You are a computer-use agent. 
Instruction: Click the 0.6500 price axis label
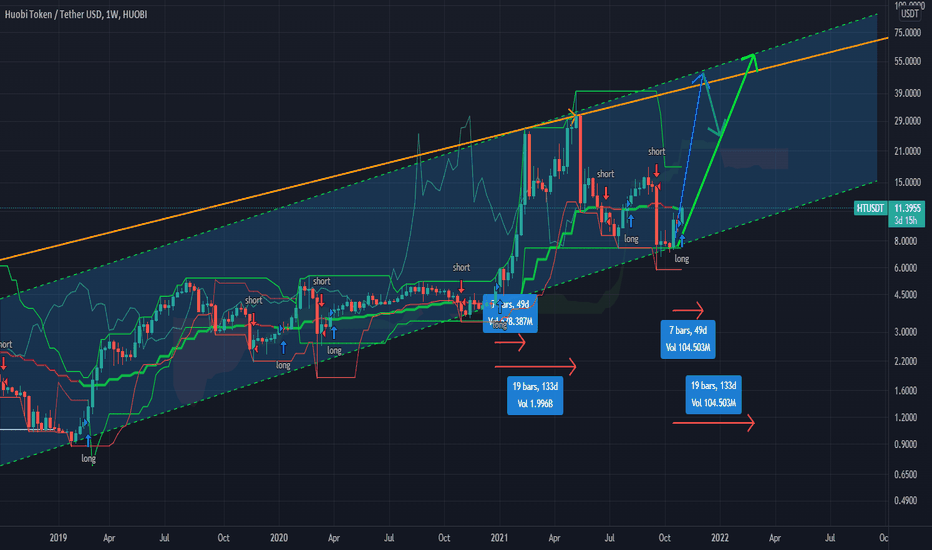click(905, 474)
